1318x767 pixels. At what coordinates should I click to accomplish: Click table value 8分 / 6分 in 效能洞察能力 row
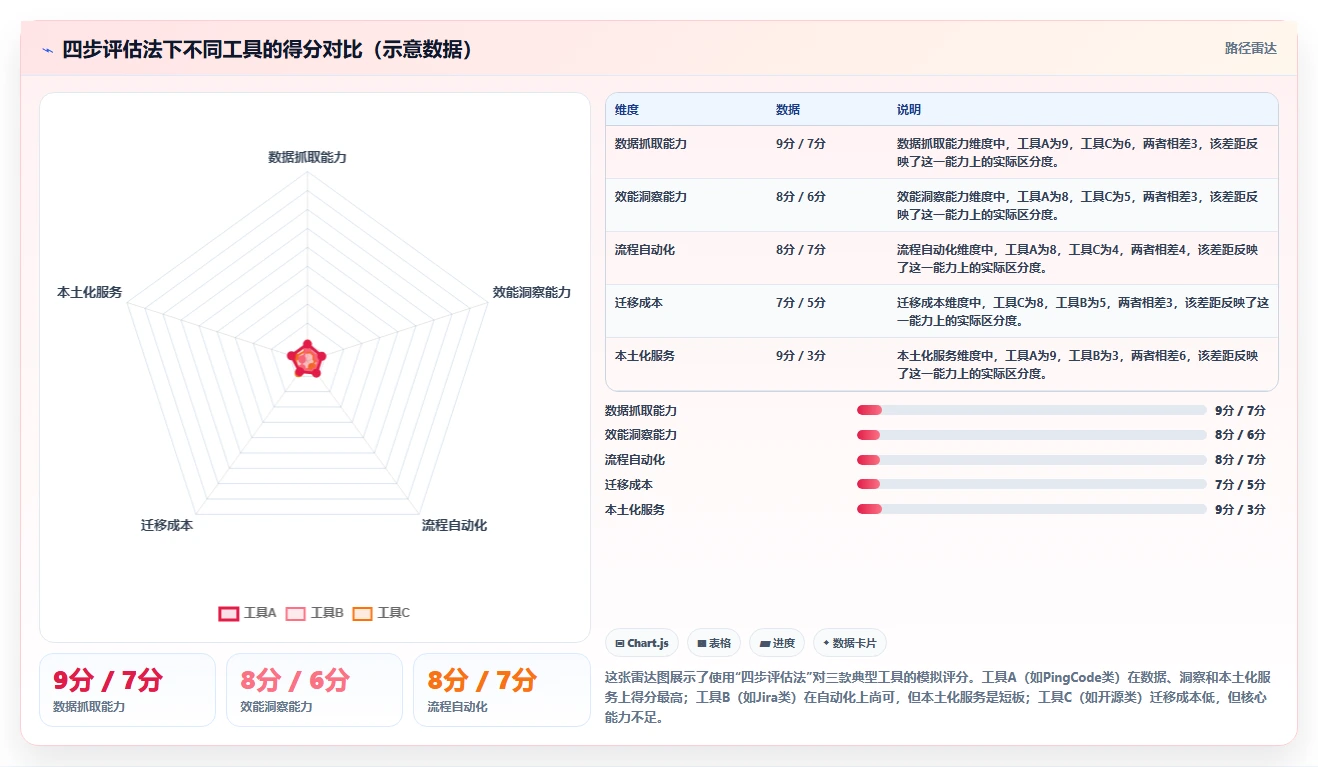[801, 197]
